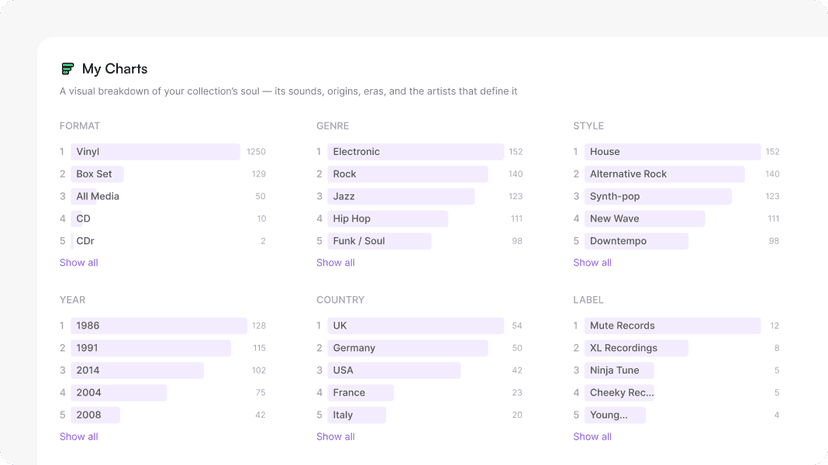Select the 2008 year bar
Image resolution: width=828 pixels, height=465 pixels.
(x=96, y=415)
